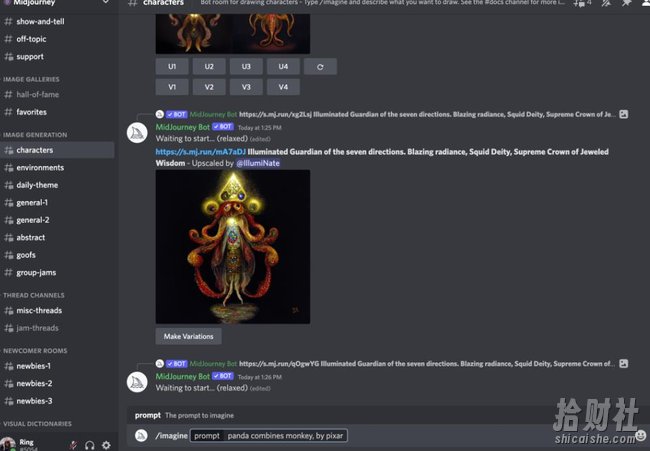Open the s.mj.run/mA7aDJ link
Viewport: 650px width, 451px height.
(201, 152)
